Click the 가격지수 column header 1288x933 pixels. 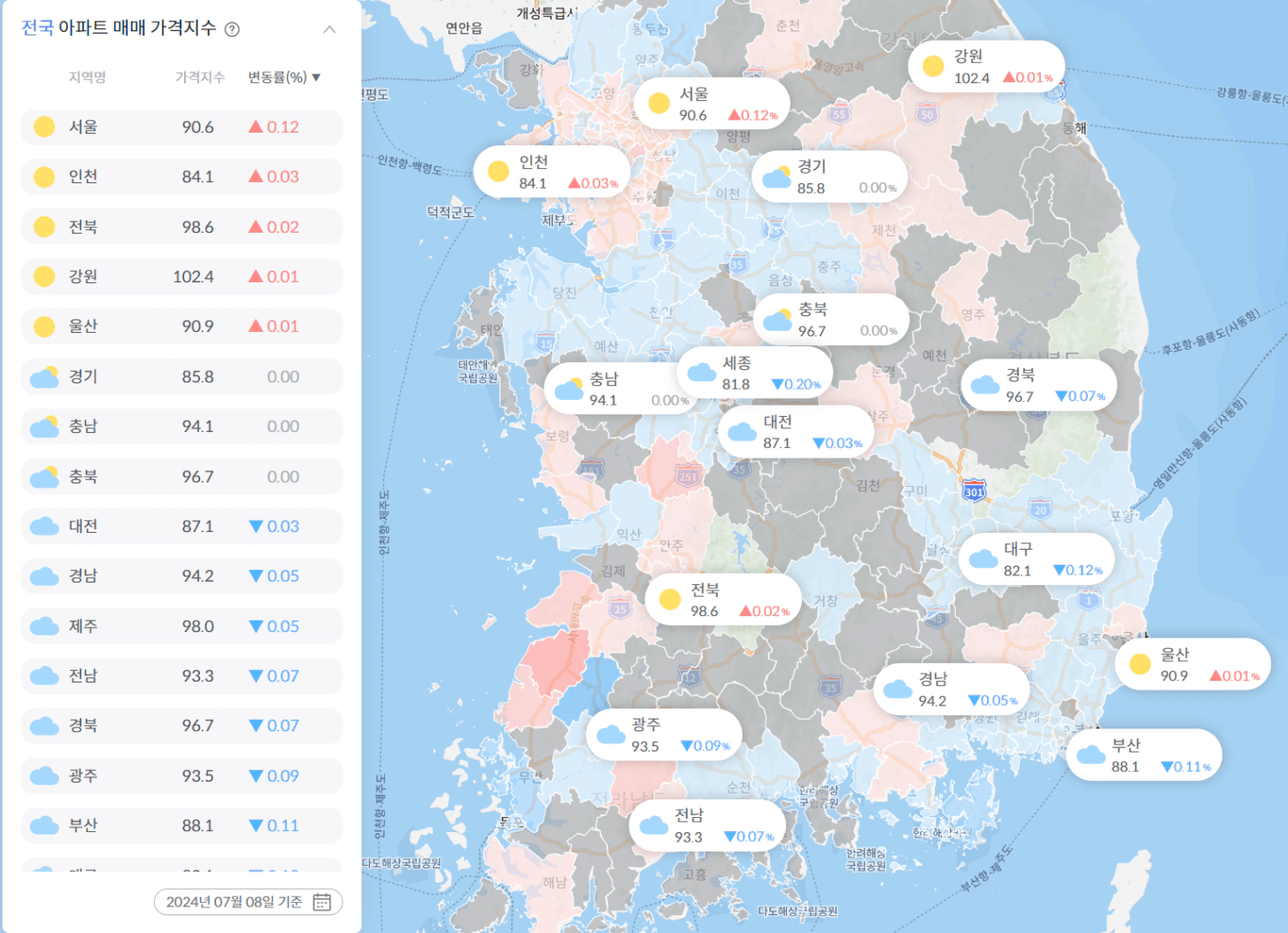(x=200, y=77)
